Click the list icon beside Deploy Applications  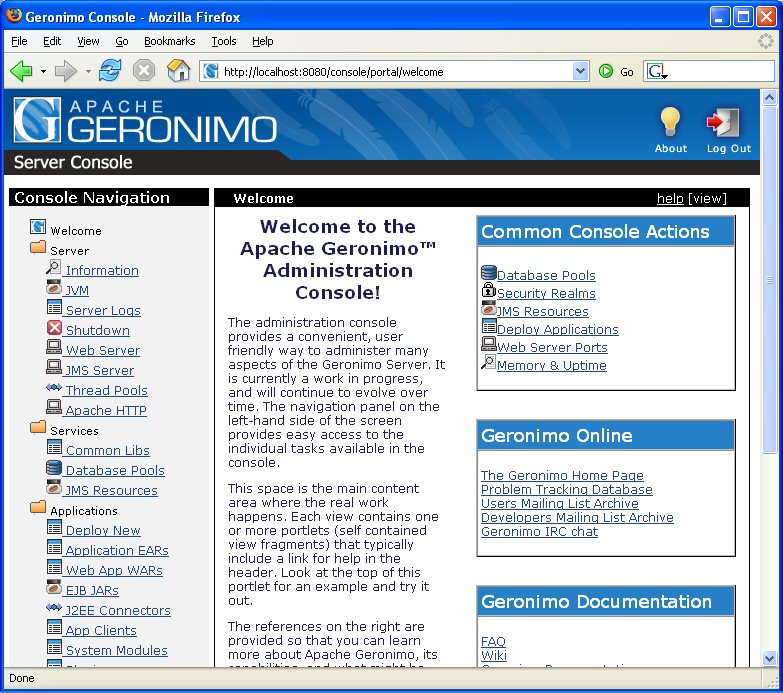pyautogui.click(x=489, y=326)
